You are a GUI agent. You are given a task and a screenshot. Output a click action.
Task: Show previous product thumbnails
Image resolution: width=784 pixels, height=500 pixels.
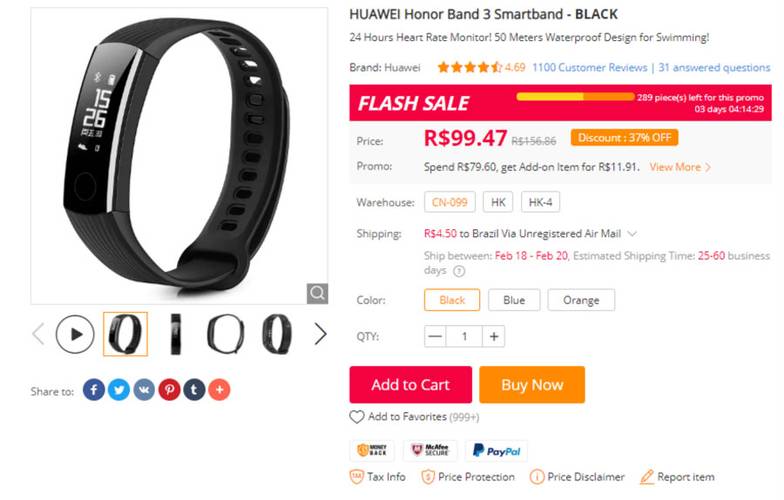point(38,334)
